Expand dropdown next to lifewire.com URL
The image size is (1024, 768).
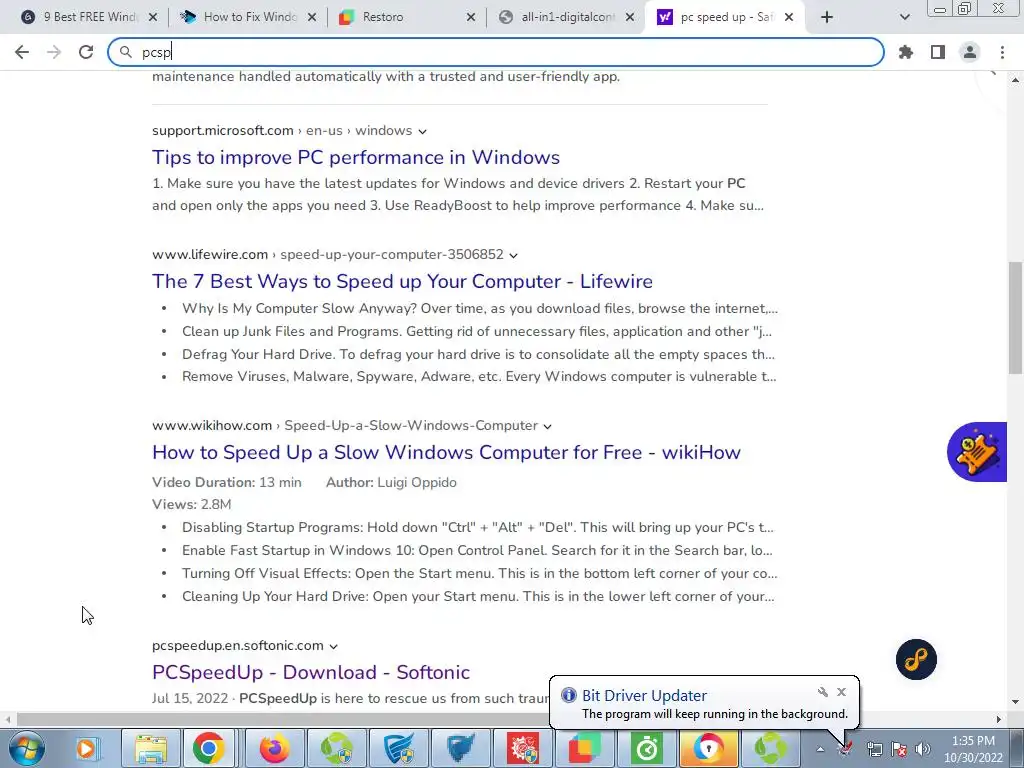[x=513, y=255]
